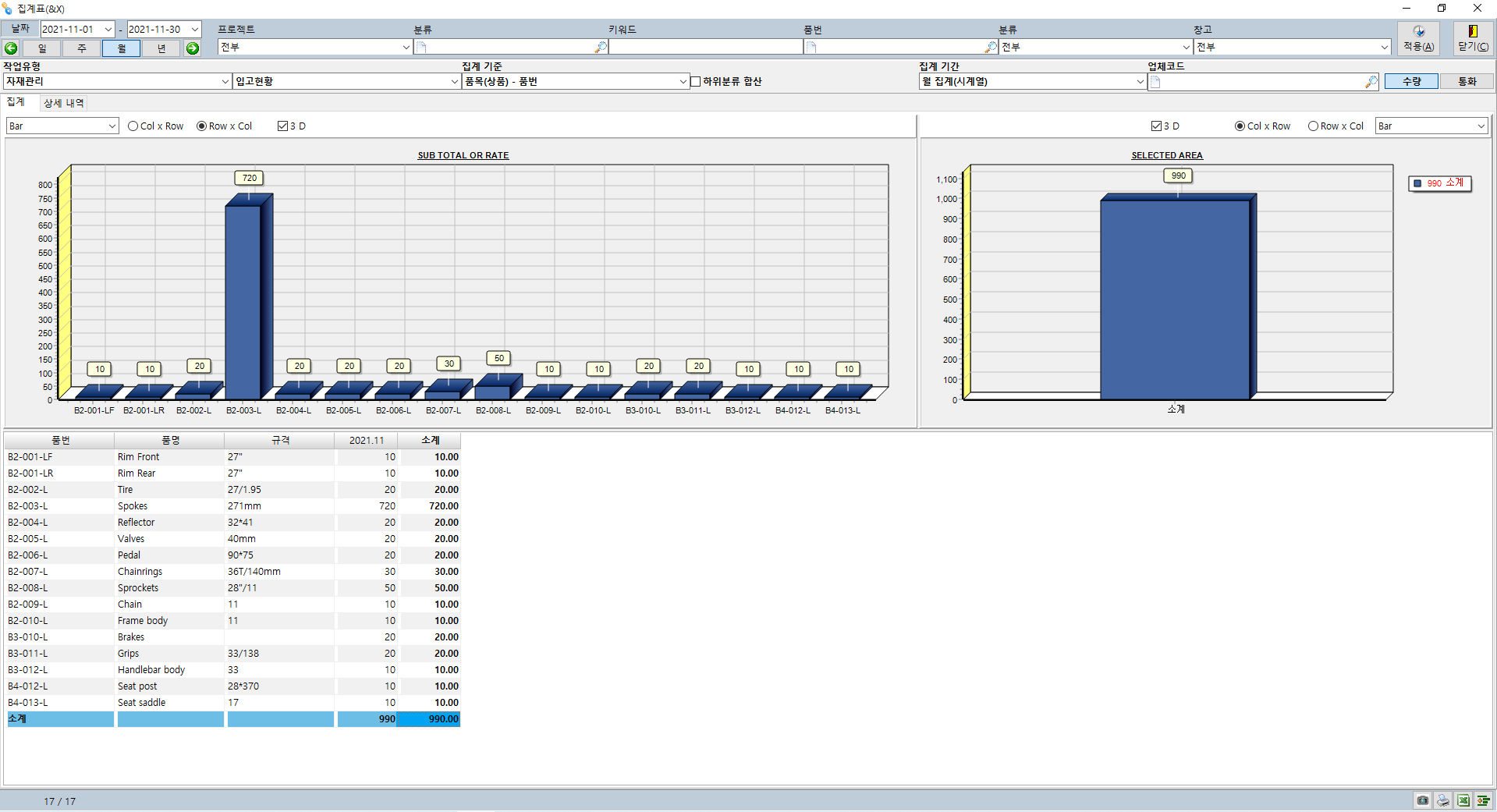The width and height of the screenshot is (1497, 812).
Task: Select the Spokes row in table
Action: pyautogui.click(x=232, y=506)
